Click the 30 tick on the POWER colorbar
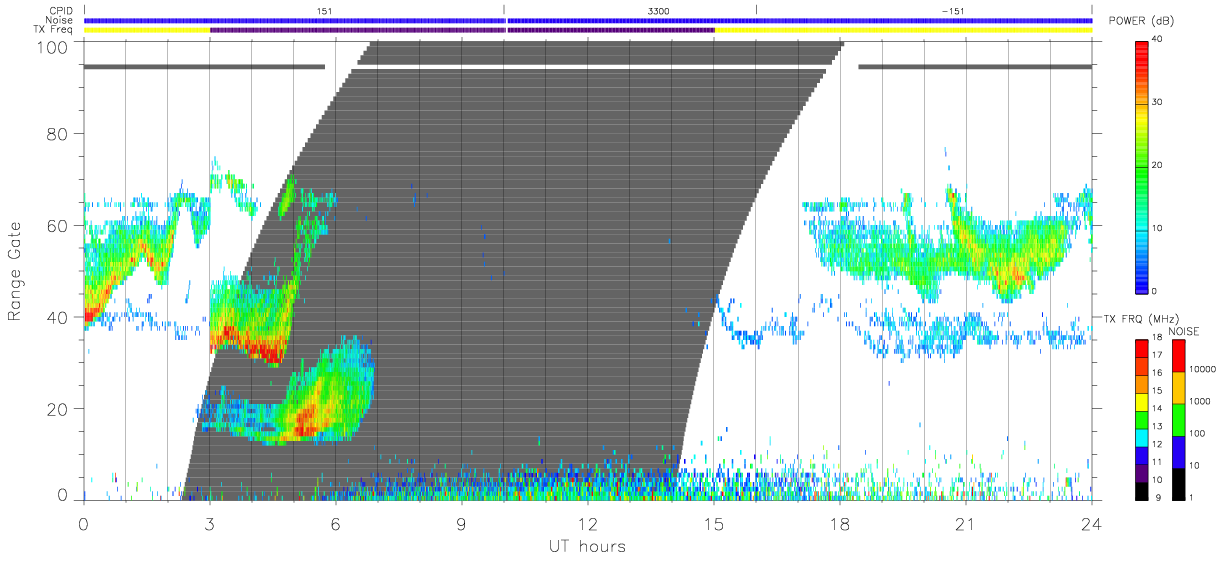Image resolution: width=1228 pixels, height=567 pixels. point(1159,102)
